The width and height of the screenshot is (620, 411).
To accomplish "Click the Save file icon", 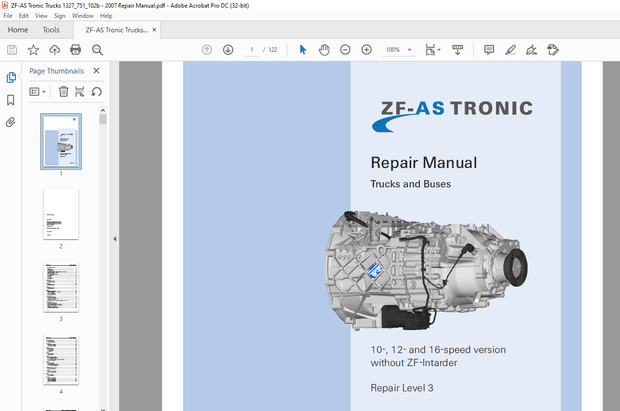I will [x=12, y=50].
